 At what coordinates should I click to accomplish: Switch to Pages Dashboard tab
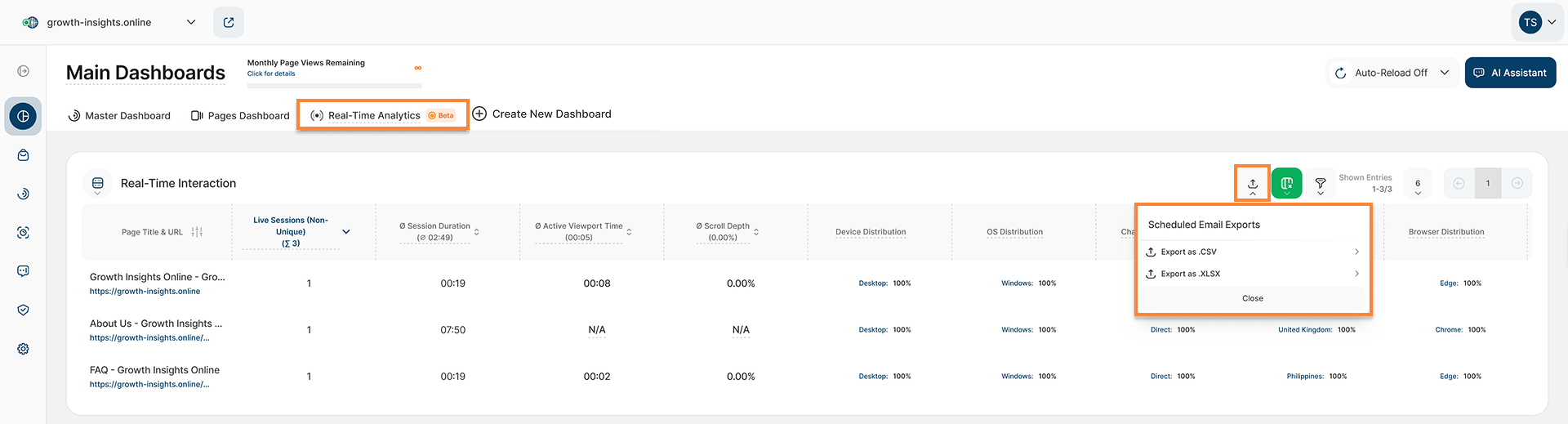point(240,115)
